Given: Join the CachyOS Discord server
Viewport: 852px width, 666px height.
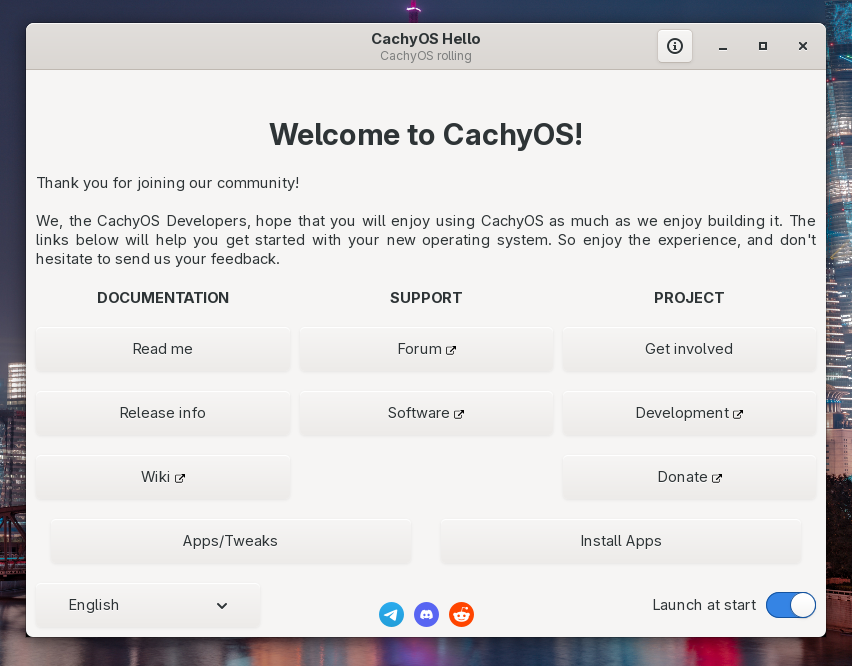Looking at the screenshot, I should [426, 614].
